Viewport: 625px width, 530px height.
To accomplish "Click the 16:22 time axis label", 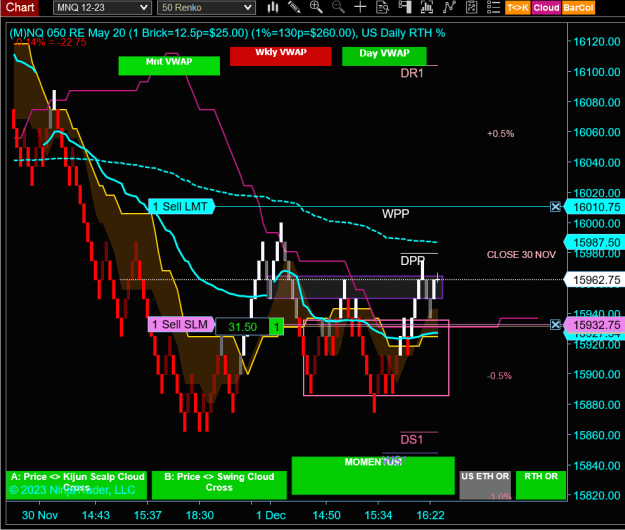I will click(430, 515).
